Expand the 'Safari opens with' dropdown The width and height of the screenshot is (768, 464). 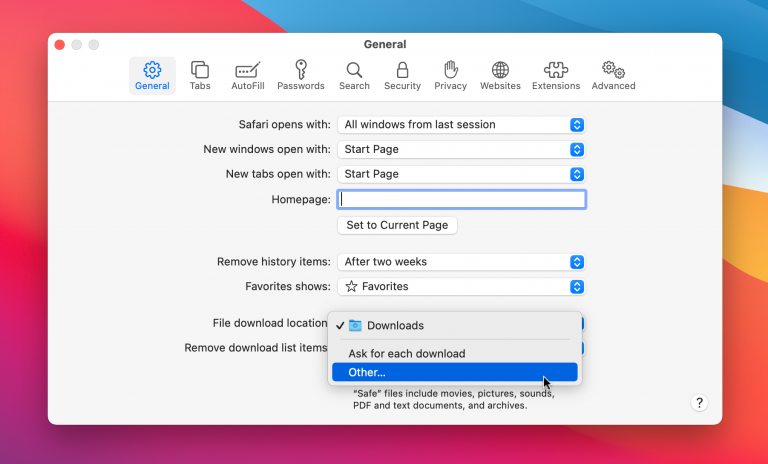(461, 124)
